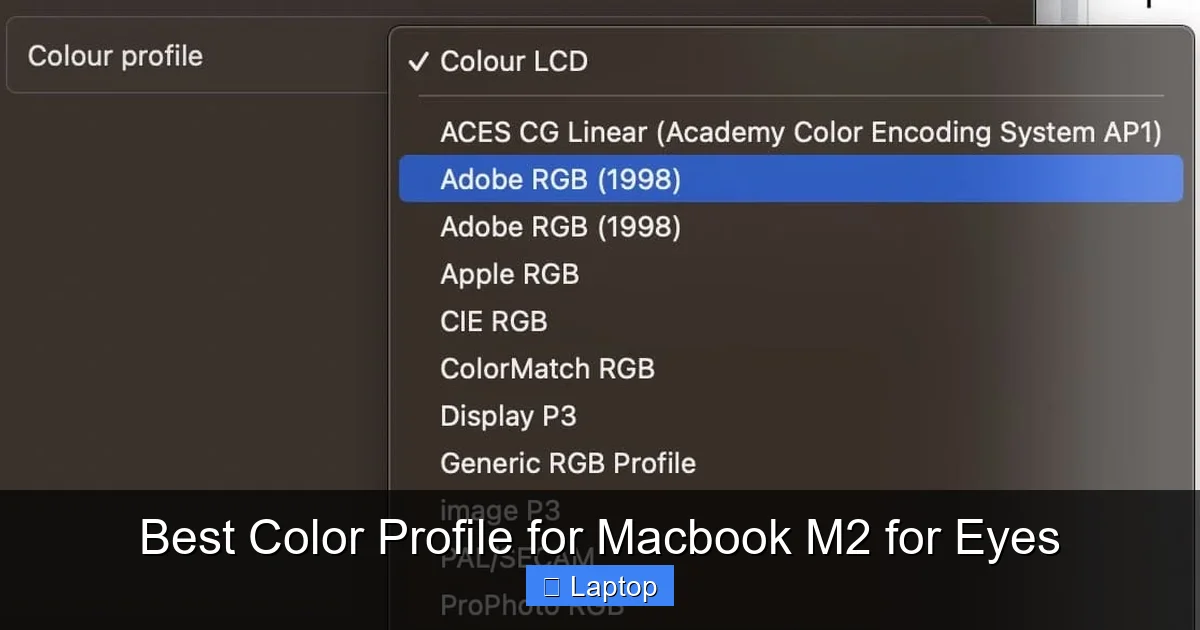
Task: Click the laptop emoji on the Laptop tag
Action: click(x=552, y=585)
